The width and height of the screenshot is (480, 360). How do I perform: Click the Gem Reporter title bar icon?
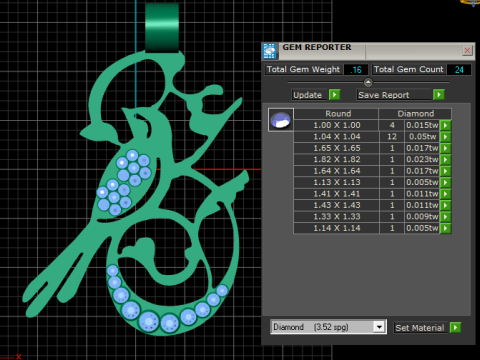point(269,51)
